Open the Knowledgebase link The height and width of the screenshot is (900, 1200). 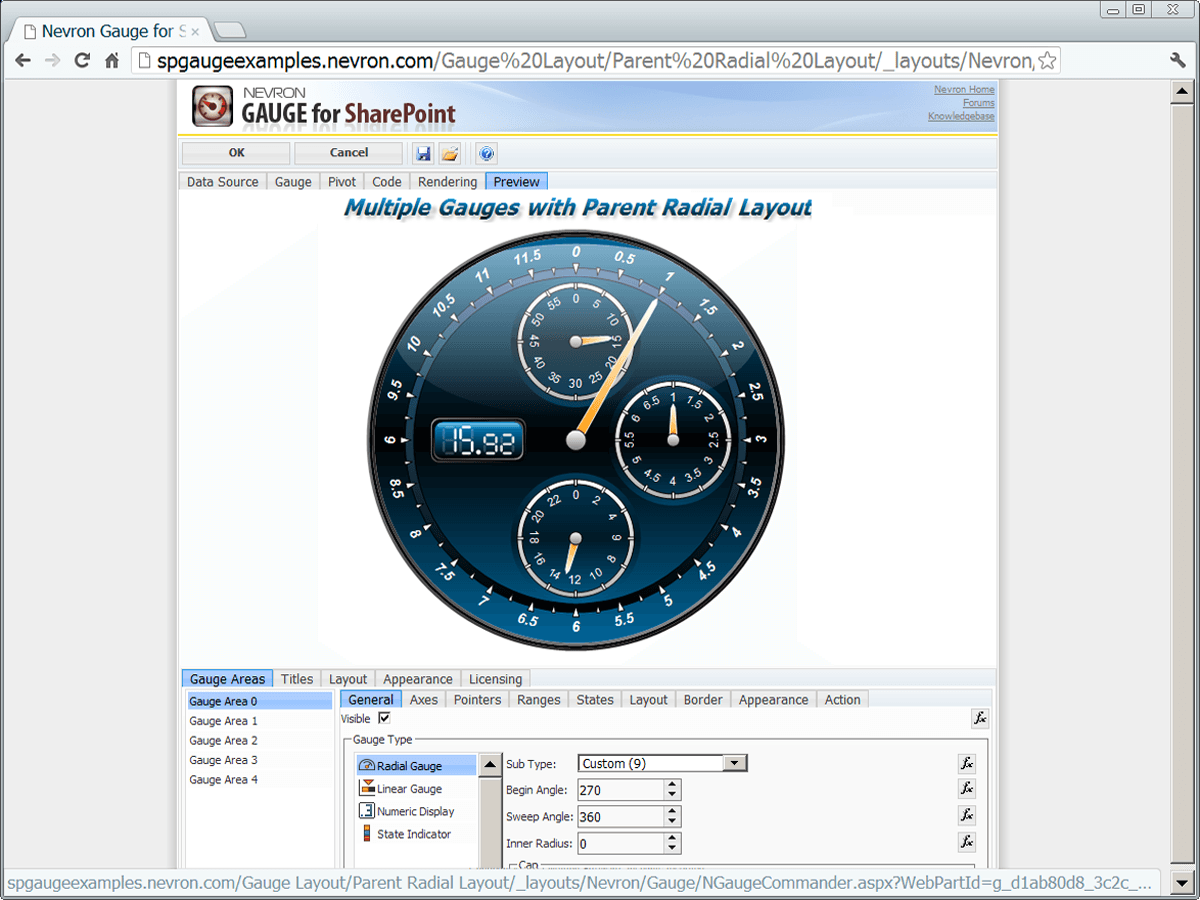[961, 116]
